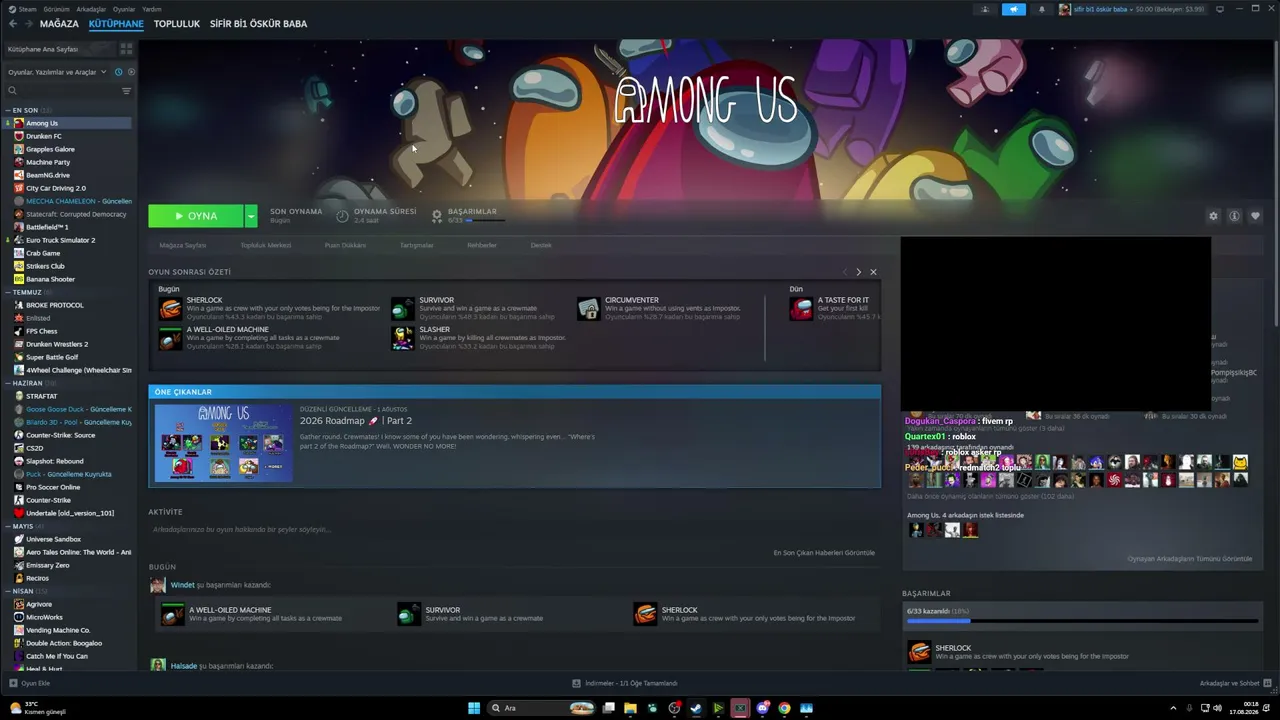Screen dimensions: 1280x720
Task: Click Steam icon in Windows taskbar
Action: click(x=697, y=708)
